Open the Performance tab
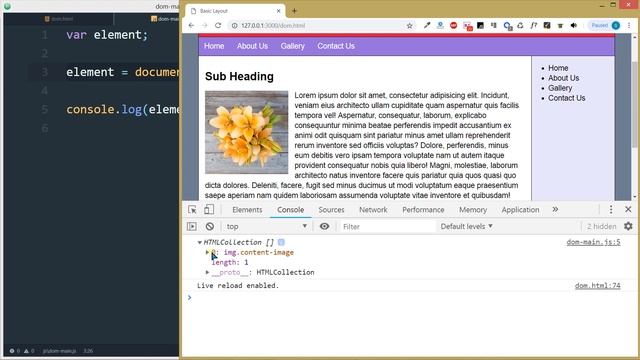Viewport: 640px width, 360px height. (x=423, y=210)
